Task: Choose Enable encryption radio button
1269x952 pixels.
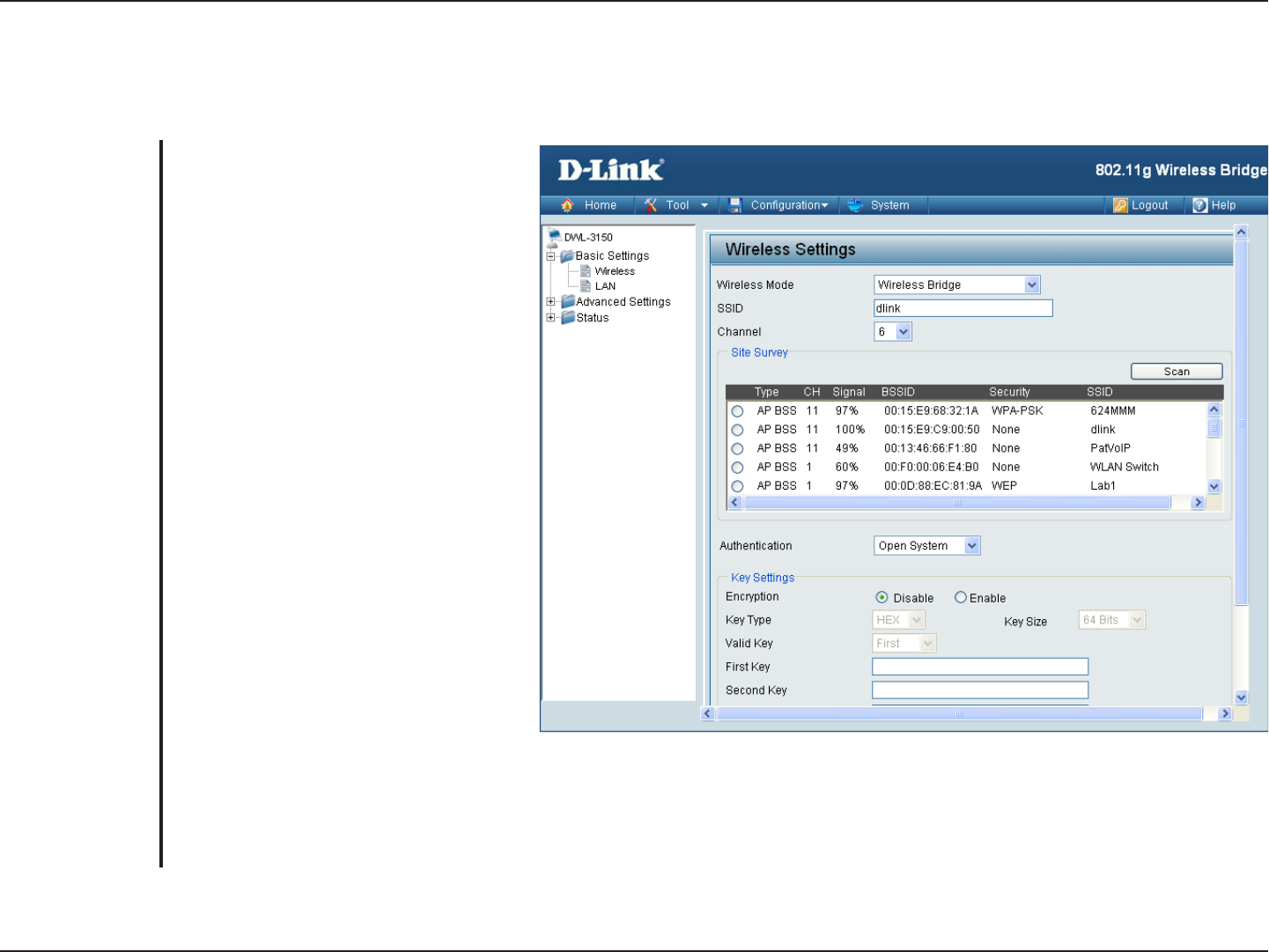Action: (x=961, y=597)
